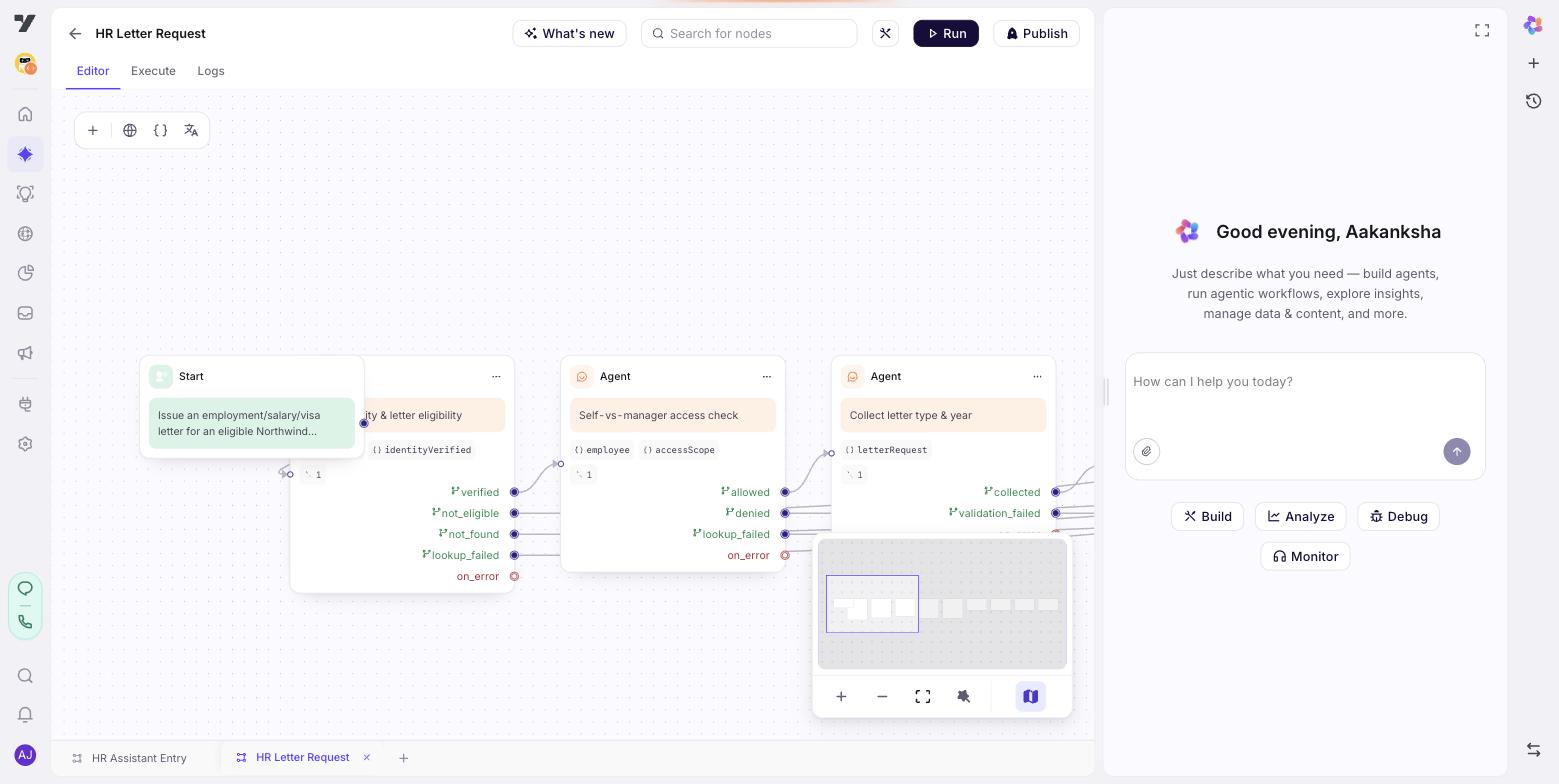Viewport: 1559px width, 784px height.
Task: Open the globe icon in left sidebar
Action: [25, 234]
